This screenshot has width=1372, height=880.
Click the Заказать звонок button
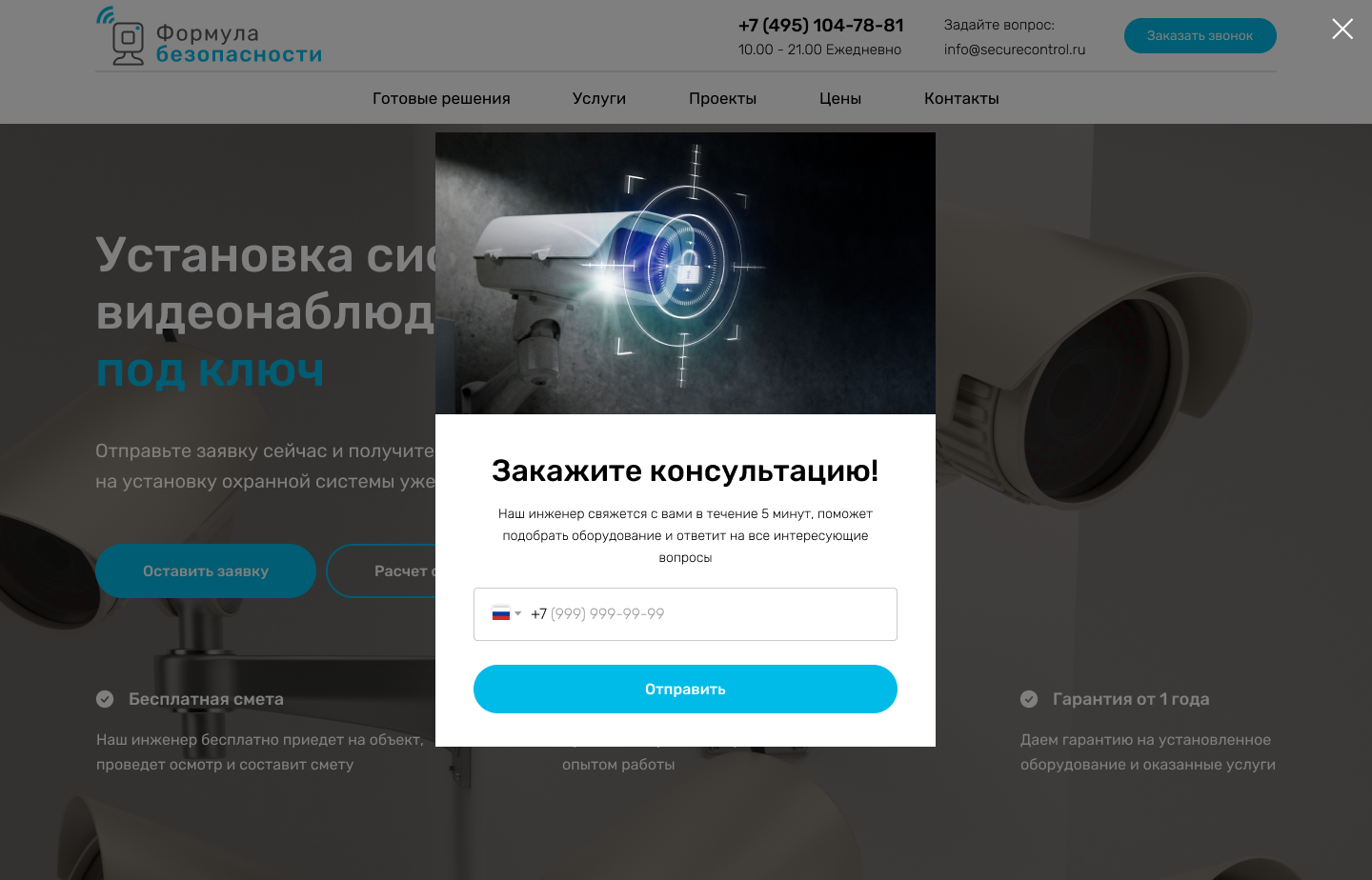tap(1200, 35)
